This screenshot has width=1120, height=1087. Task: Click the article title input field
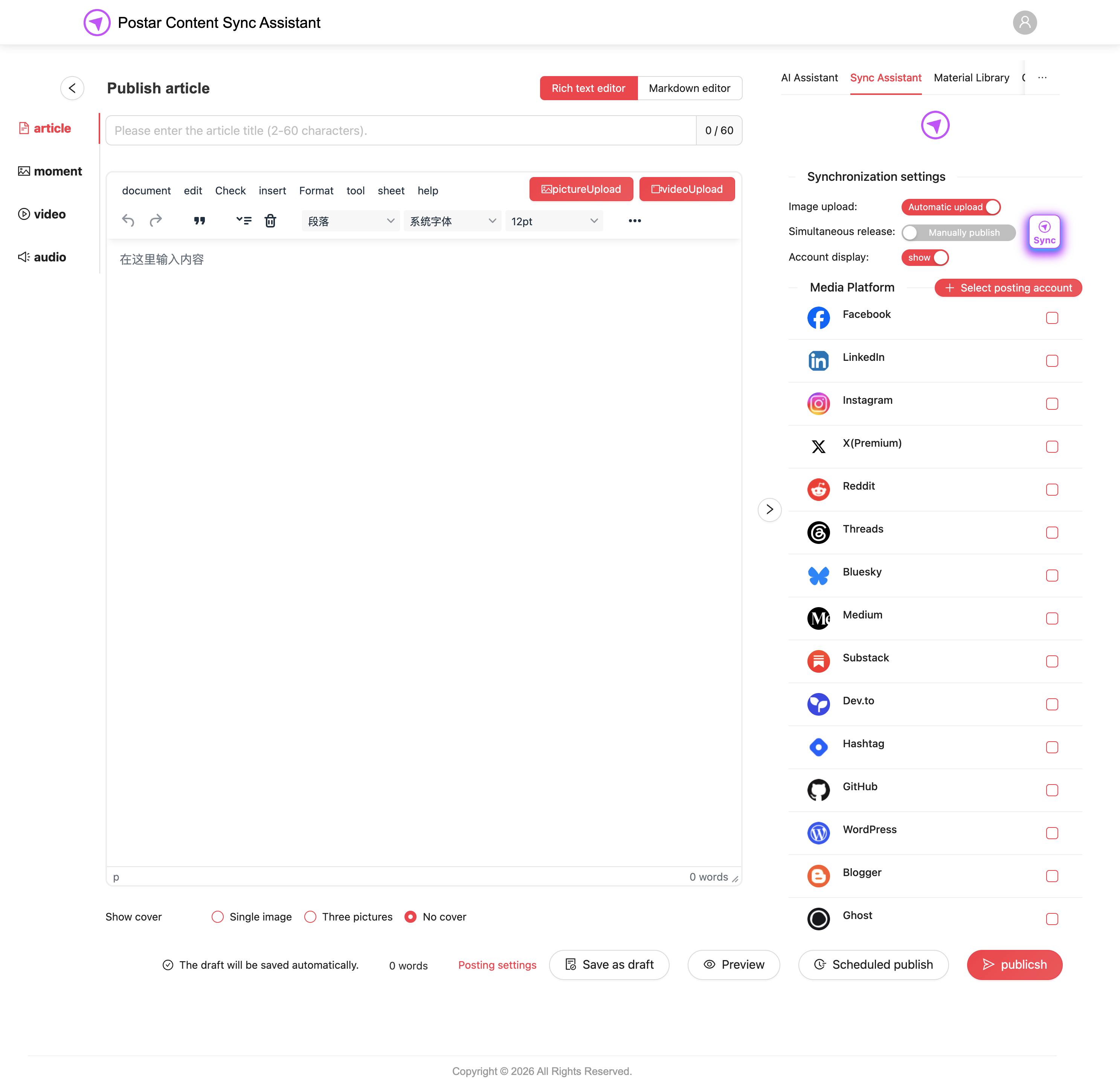(x=401, y=130)
